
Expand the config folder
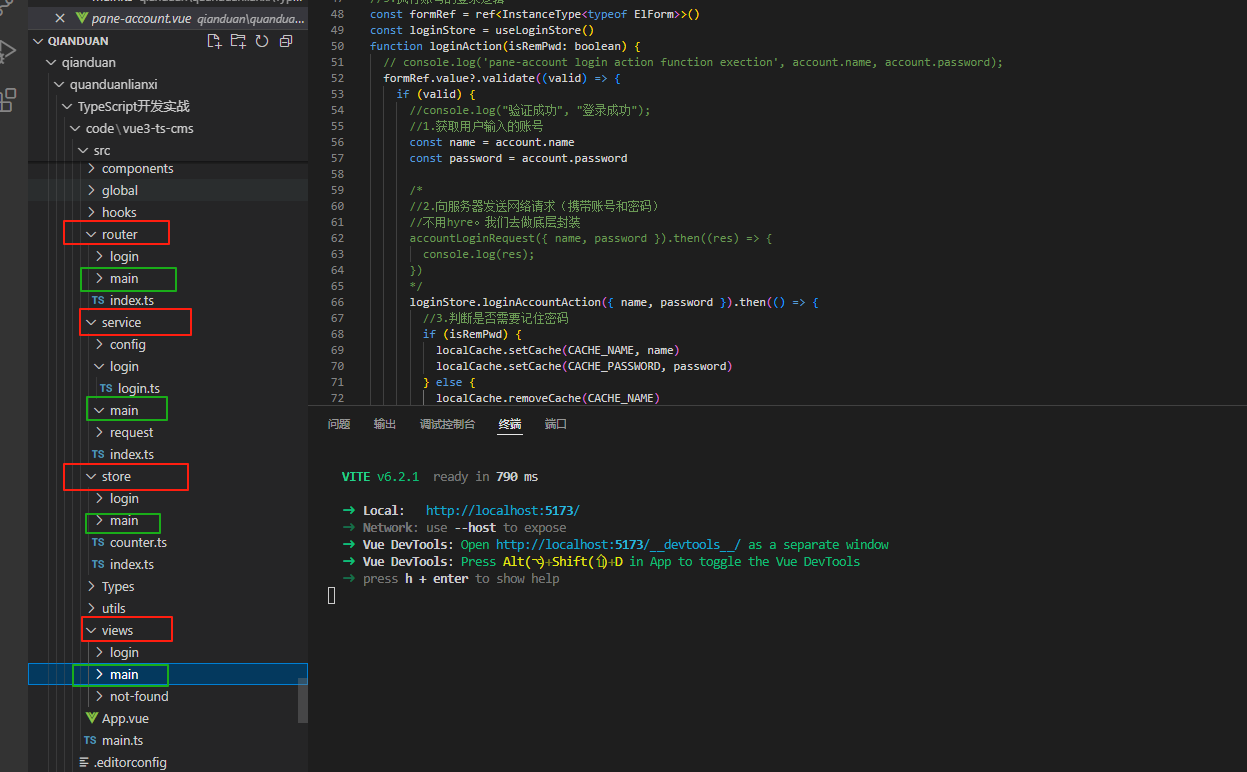tap(100, 344)
